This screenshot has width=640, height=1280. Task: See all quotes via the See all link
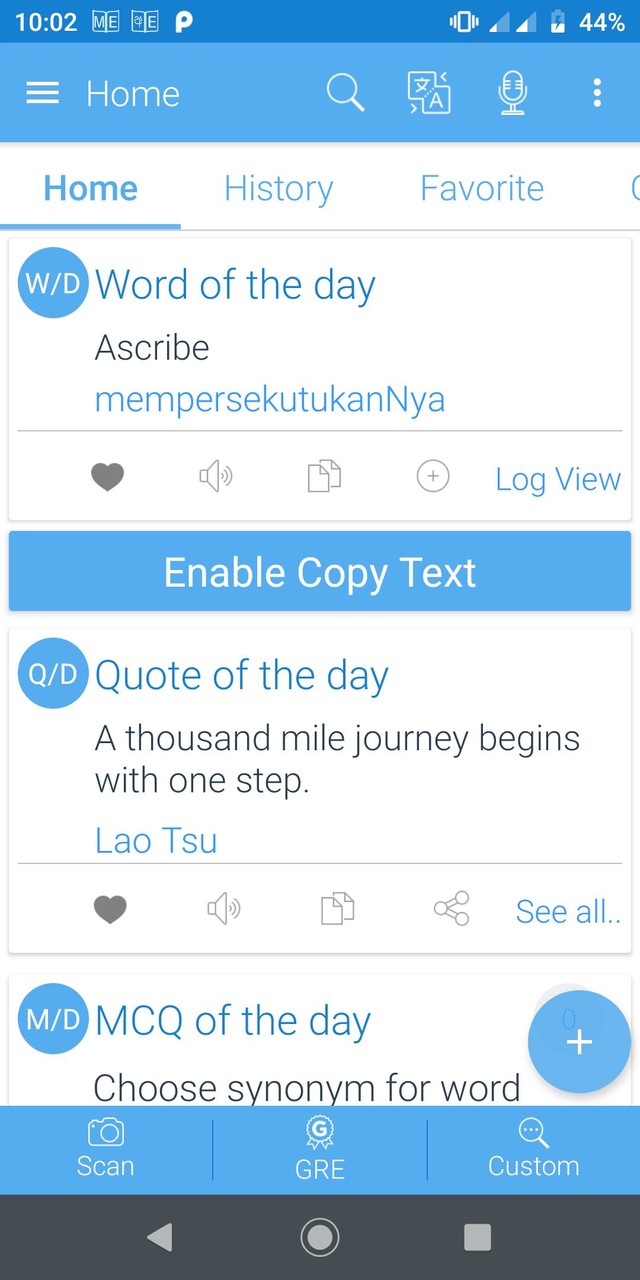click(x=568, y=911)
